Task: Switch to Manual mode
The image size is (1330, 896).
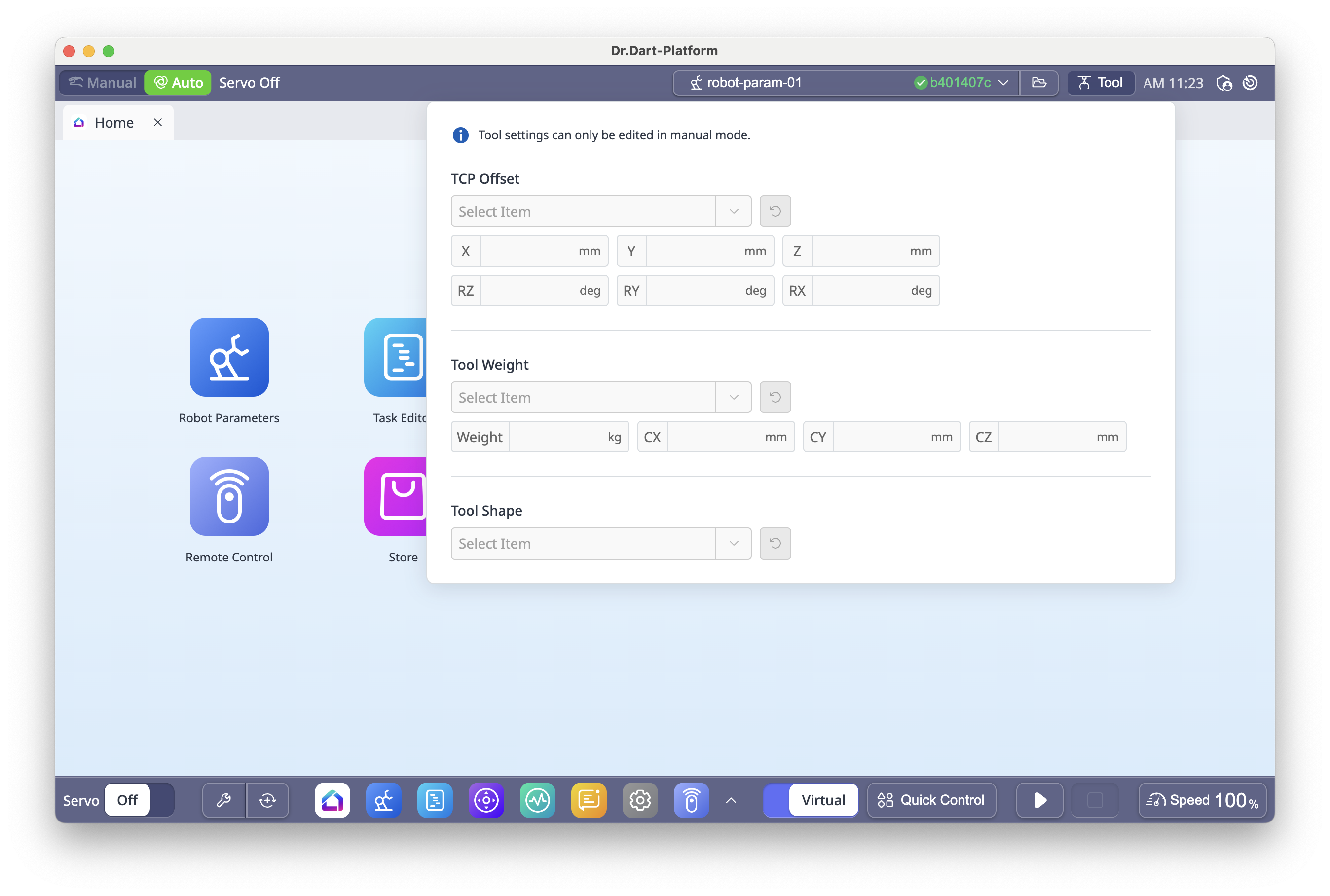Action: click(103, 83)
